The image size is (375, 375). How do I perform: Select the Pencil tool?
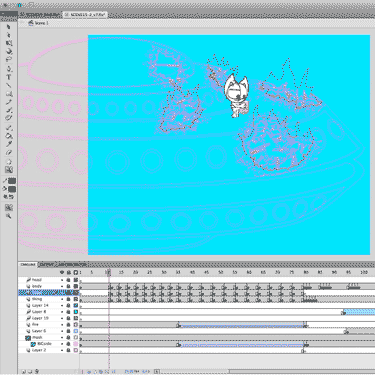pyautogui.click(x=9, y=102)
